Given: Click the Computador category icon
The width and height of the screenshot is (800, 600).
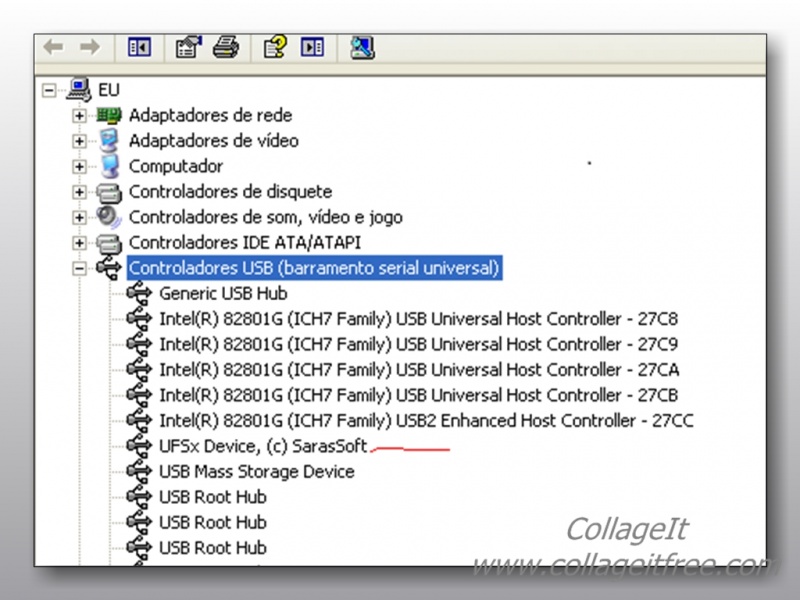Looking at the screenshot, I should tap(109, 166).
